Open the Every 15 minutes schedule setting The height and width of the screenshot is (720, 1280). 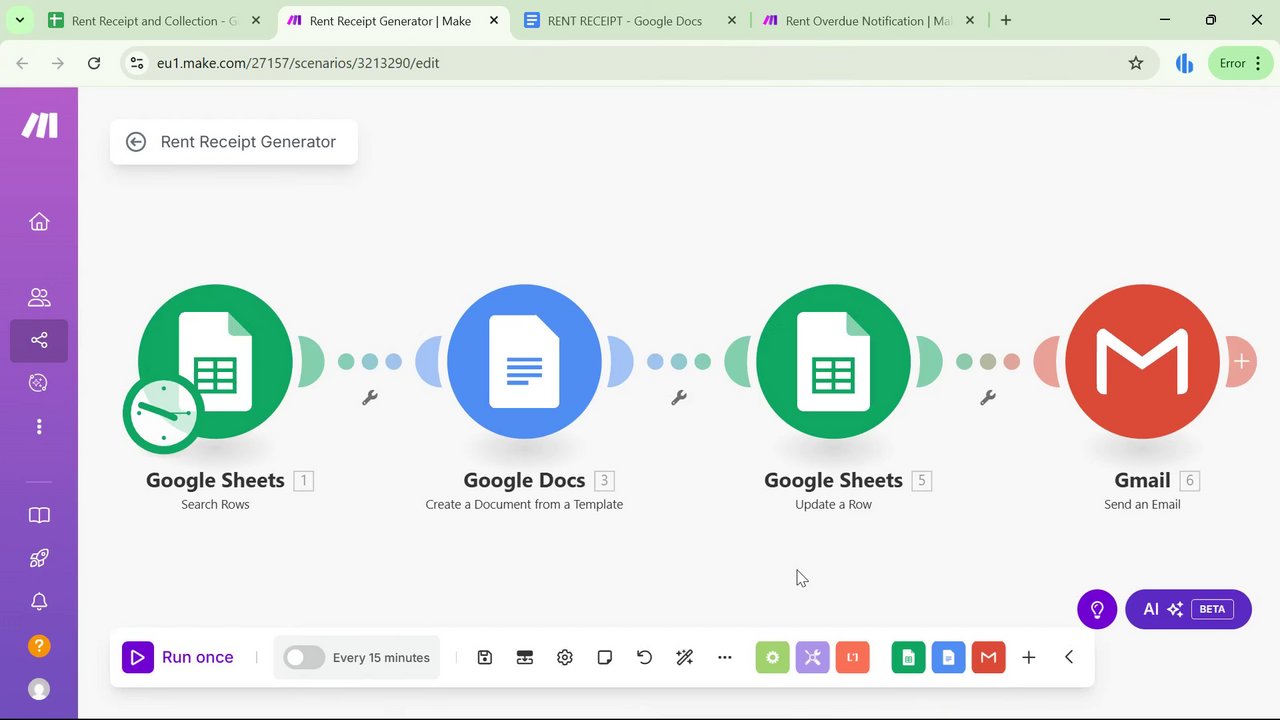pyautogui.click(x=381, y=657)
